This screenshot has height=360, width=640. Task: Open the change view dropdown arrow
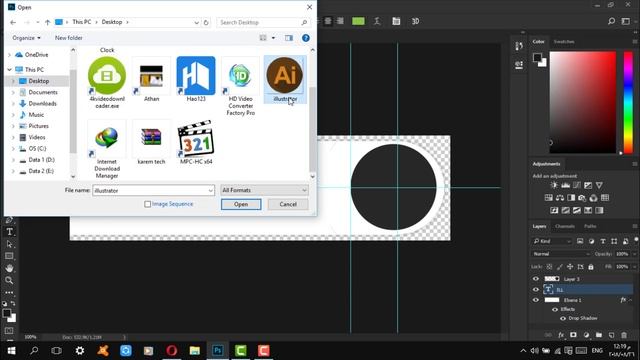pos(273,38)
